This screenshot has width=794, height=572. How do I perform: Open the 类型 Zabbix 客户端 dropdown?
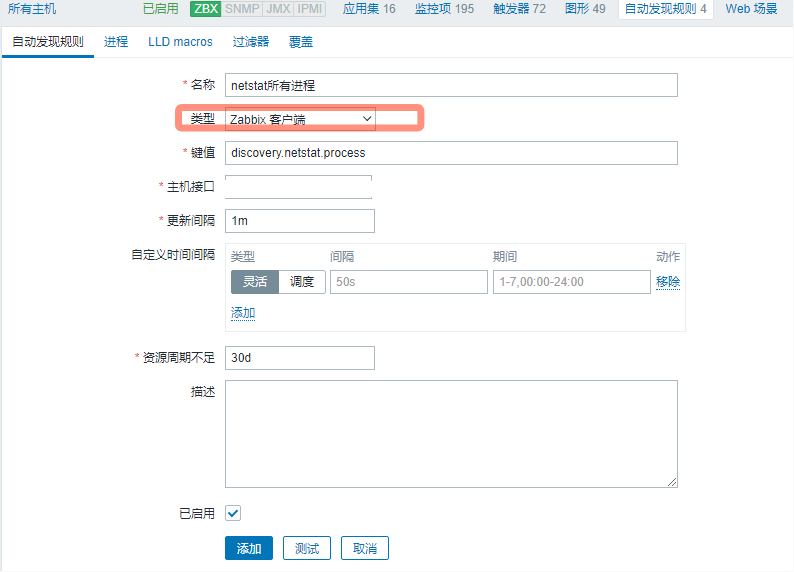pos(300,119)
